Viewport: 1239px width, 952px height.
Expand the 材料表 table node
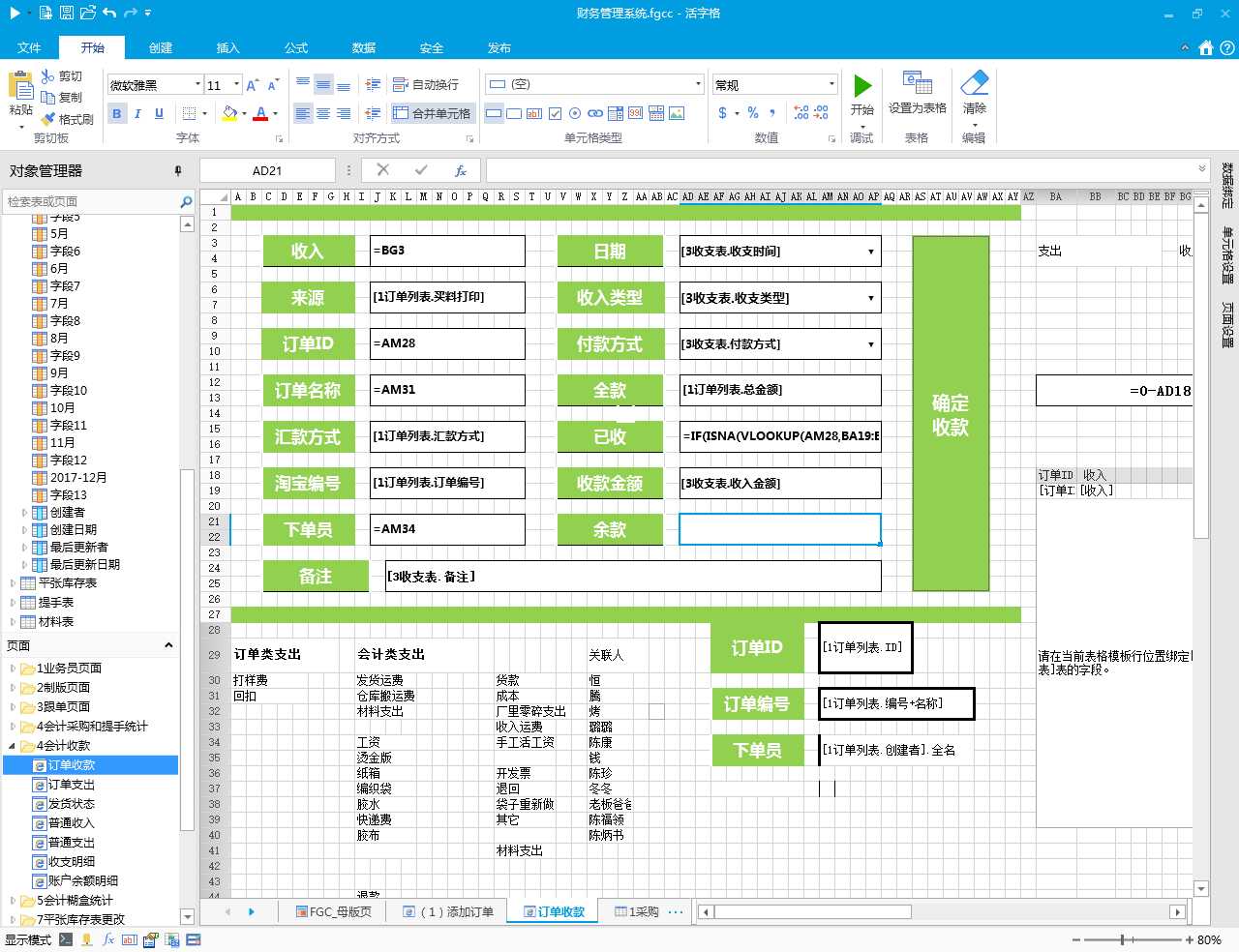(13, 622)
